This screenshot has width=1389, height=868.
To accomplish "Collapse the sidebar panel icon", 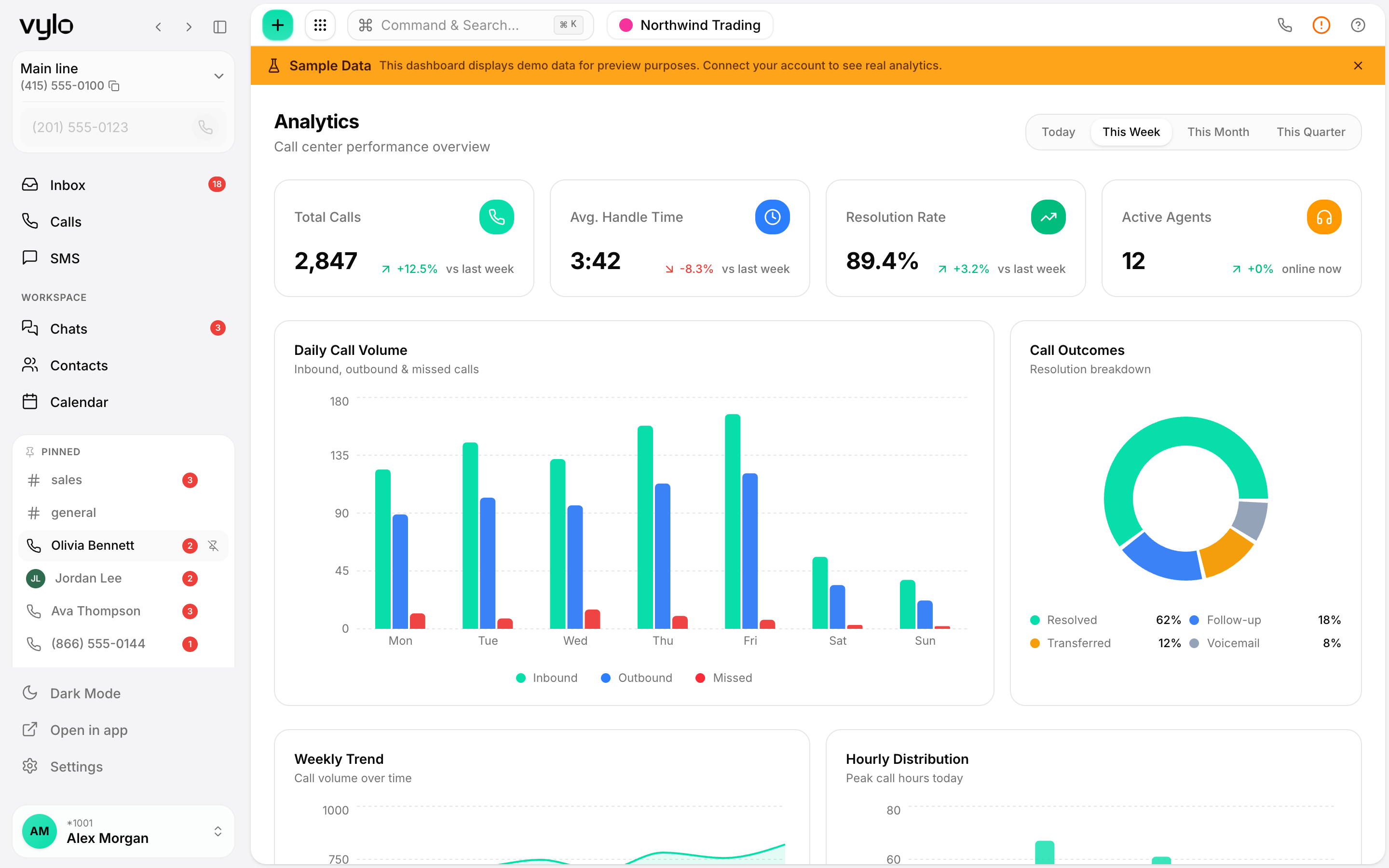I will 220,27.
